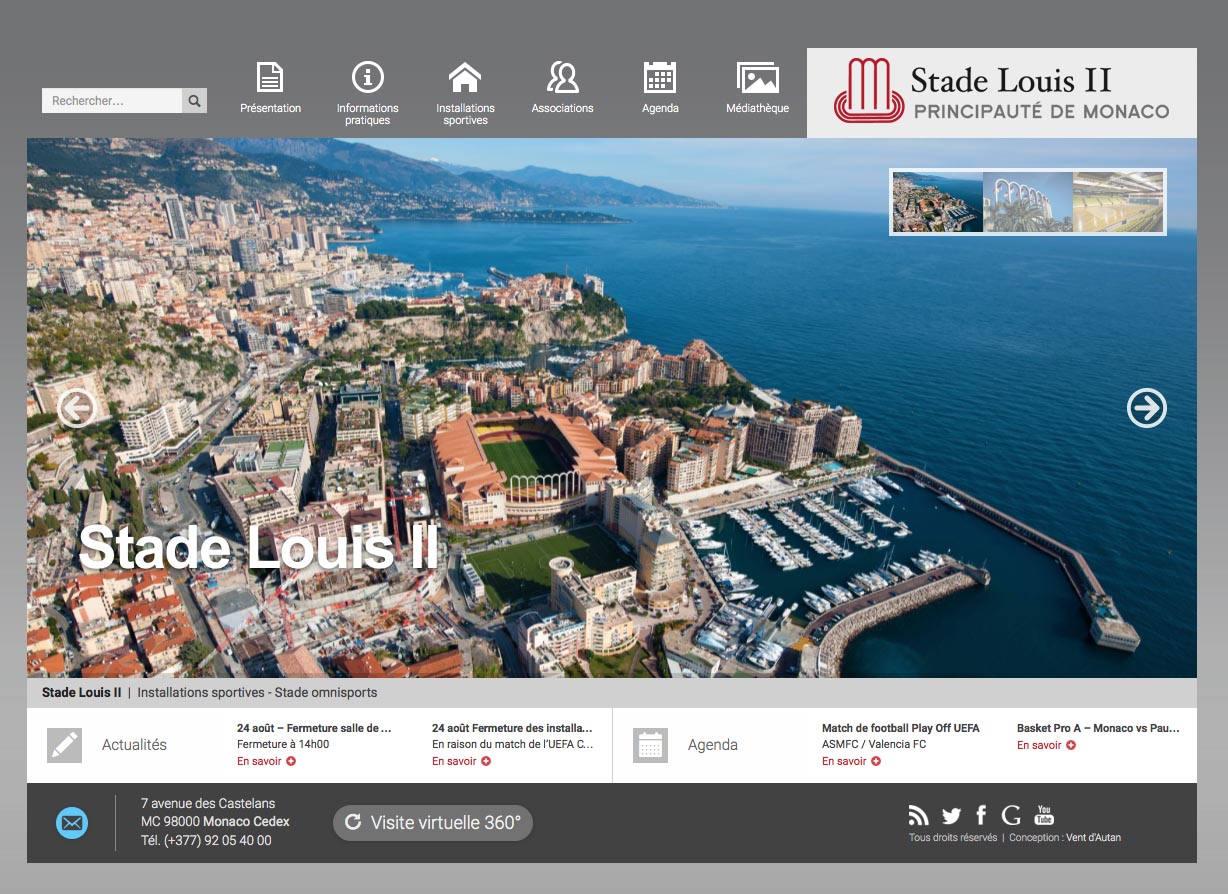Click En savoir under UEFA match closure
This screenshot has height=894, width=1228.
click(x=461, y=761)
